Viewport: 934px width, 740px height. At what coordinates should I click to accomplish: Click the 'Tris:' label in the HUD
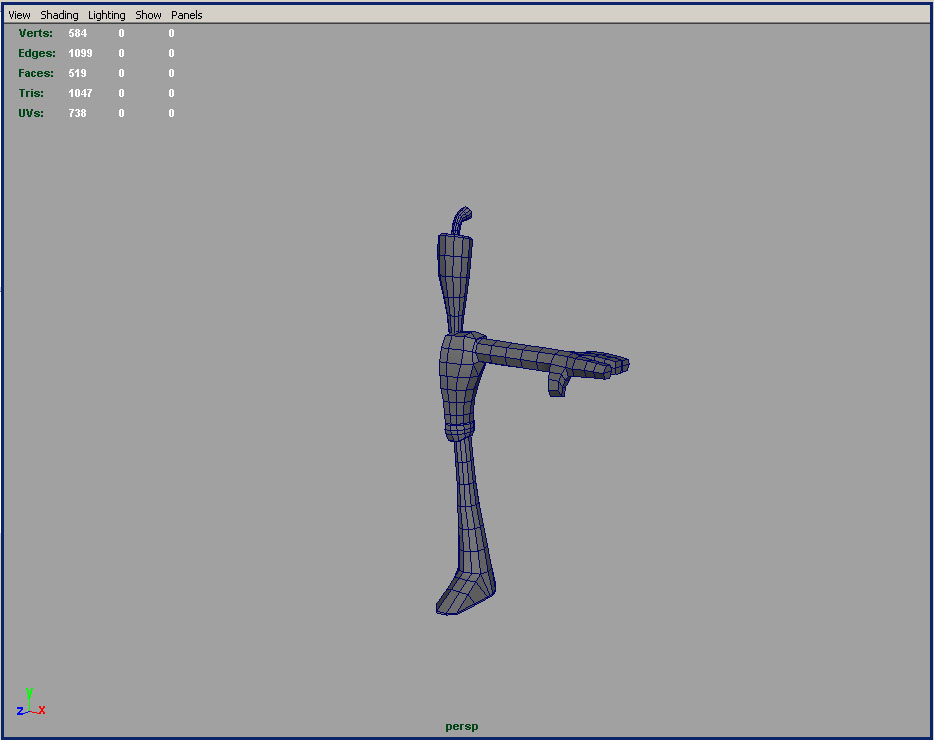click(31, 93)
